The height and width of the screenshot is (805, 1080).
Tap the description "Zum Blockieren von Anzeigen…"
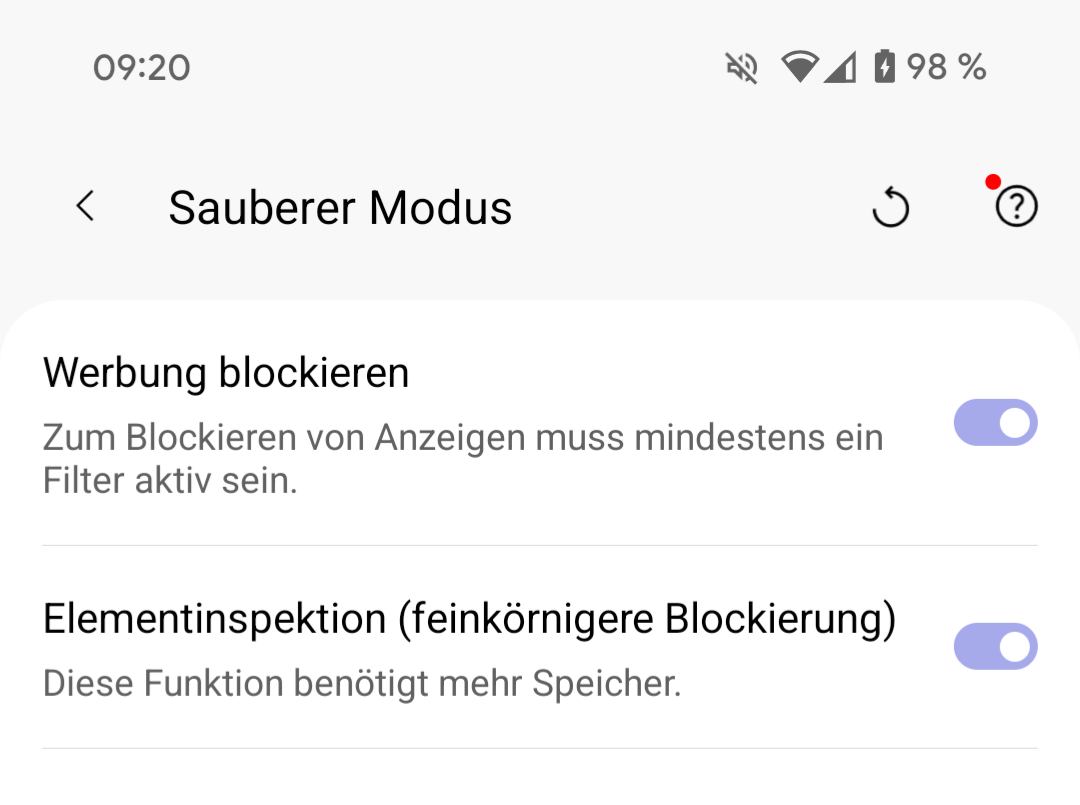point(463,438)
